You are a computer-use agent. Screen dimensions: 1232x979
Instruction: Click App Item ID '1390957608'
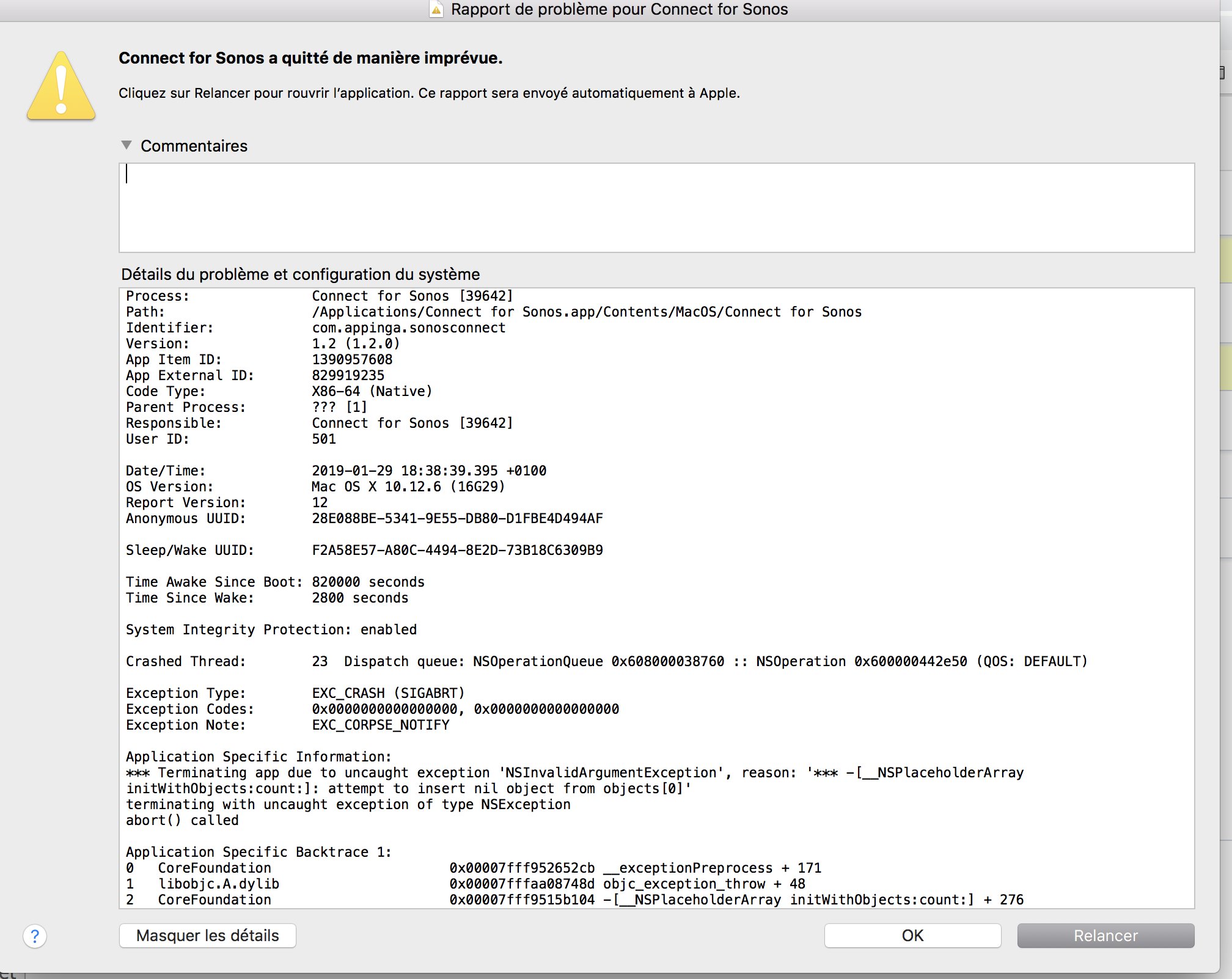click(x=352, y=359)
